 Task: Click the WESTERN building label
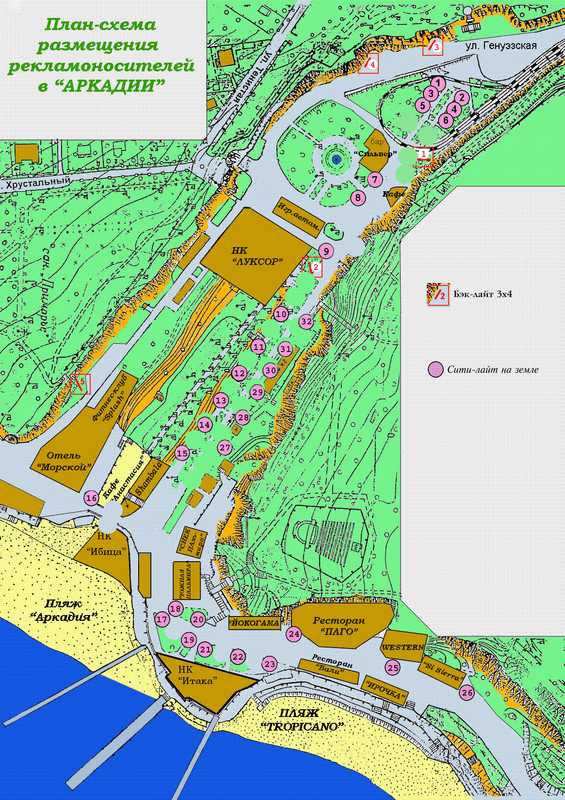[x=404, y=647]
